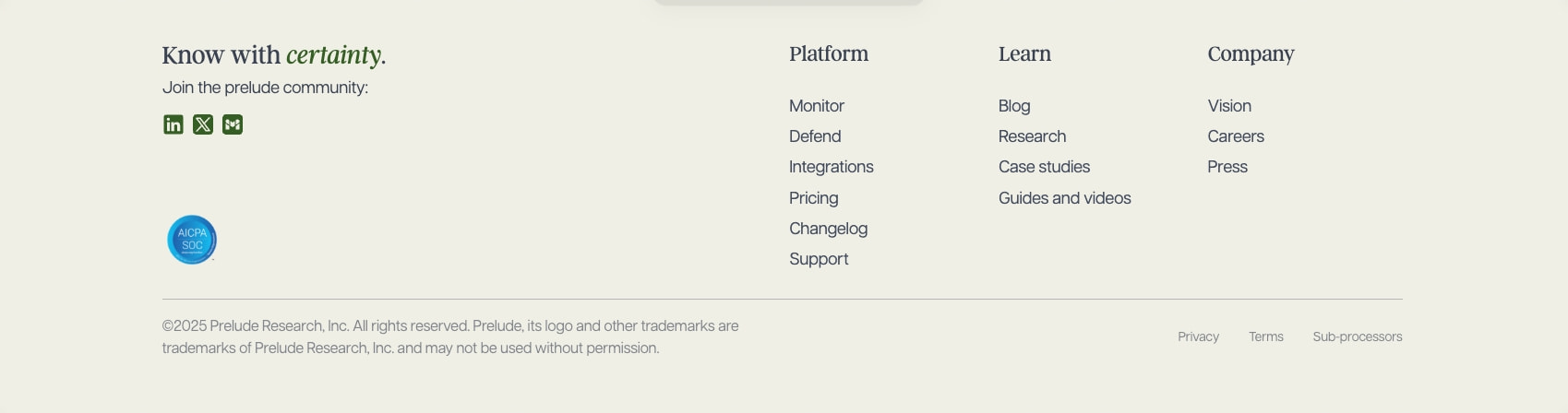Open the X (Twitter) social icon
Image resolution: width=1568 pixels, height=413 pixels.
(x=203, y=124)
